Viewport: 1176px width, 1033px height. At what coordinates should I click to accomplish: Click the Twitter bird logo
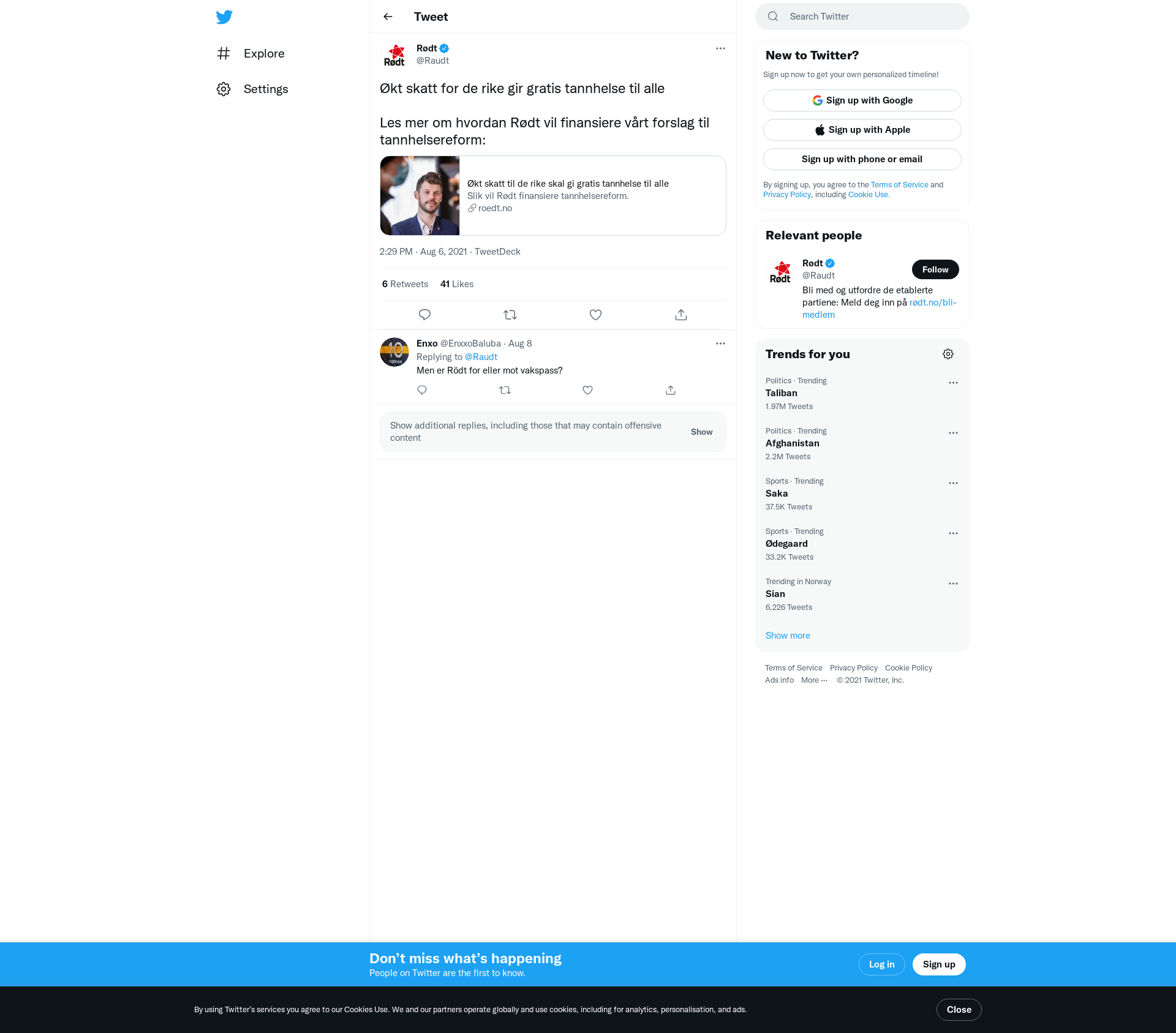(x=224, y=17)
